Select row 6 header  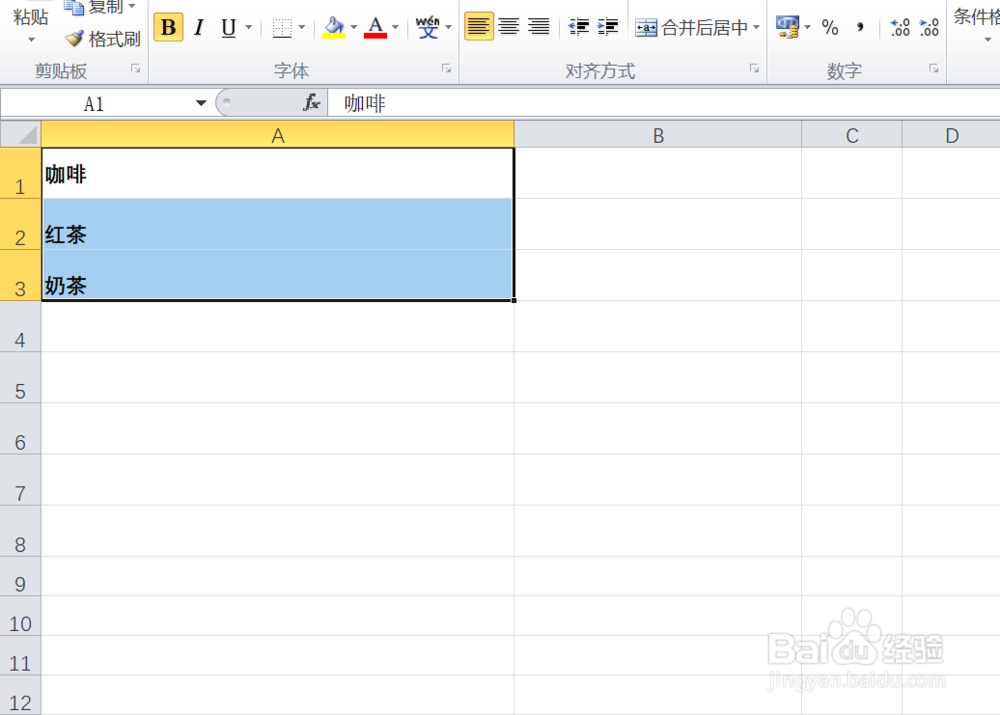(20, 429)
